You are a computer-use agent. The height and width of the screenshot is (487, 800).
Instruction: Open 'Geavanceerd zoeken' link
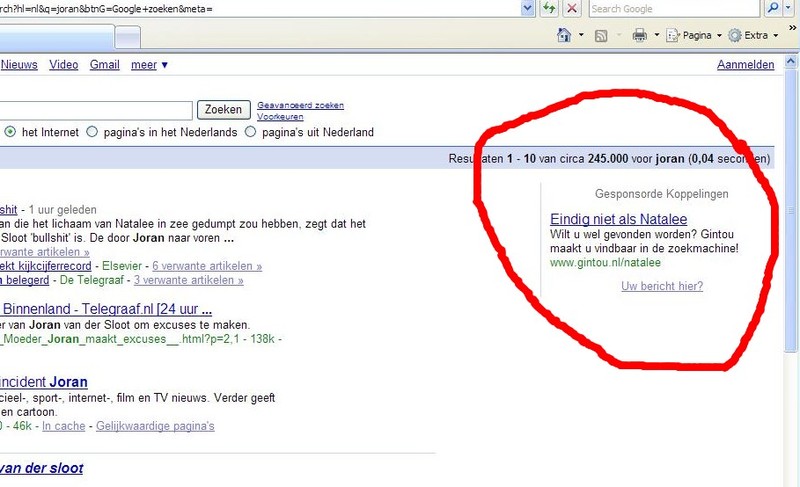click(300, 105)
